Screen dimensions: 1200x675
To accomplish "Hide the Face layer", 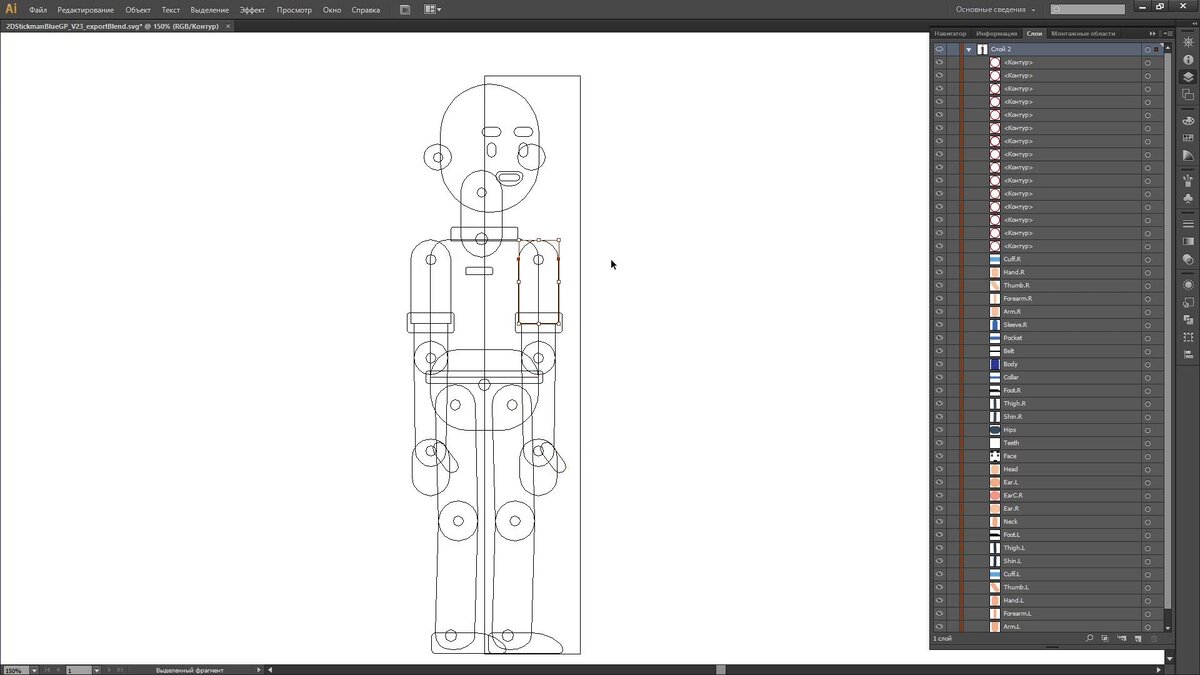I will [x=939, y=456].
